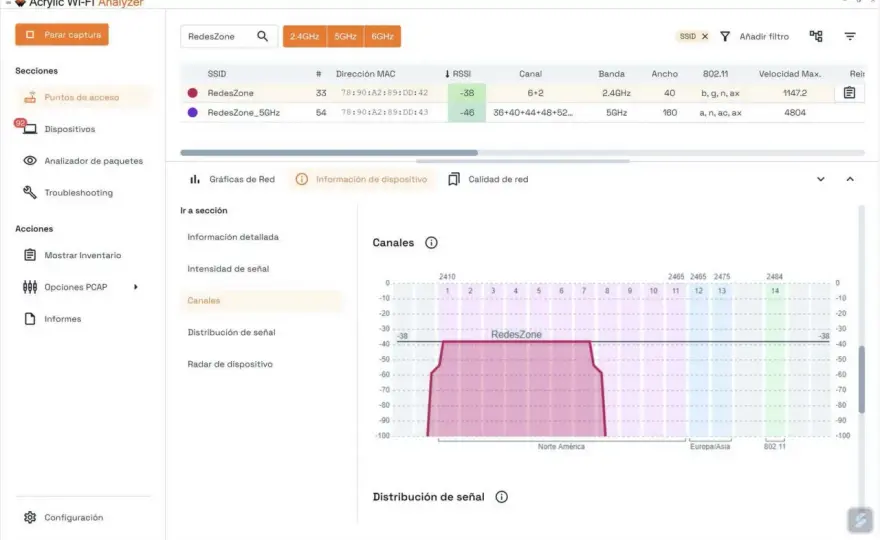This screenshot has width=880, height=540.
Task: Open Troubleshooting section
Action: coord(79,193)
